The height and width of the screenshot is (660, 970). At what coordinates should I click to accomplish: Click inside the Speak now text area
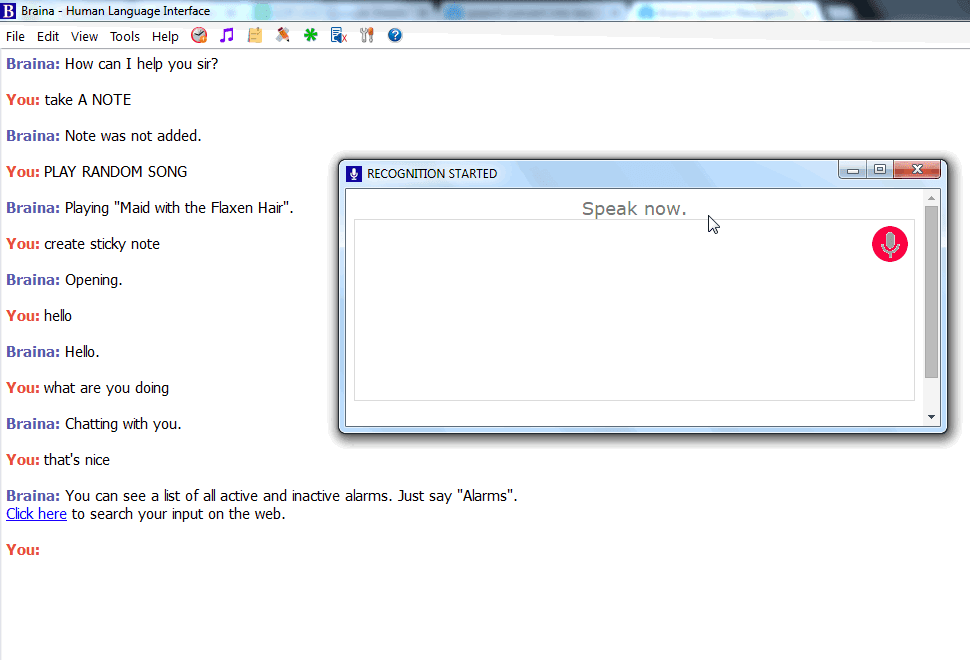[x=634, y=310]
